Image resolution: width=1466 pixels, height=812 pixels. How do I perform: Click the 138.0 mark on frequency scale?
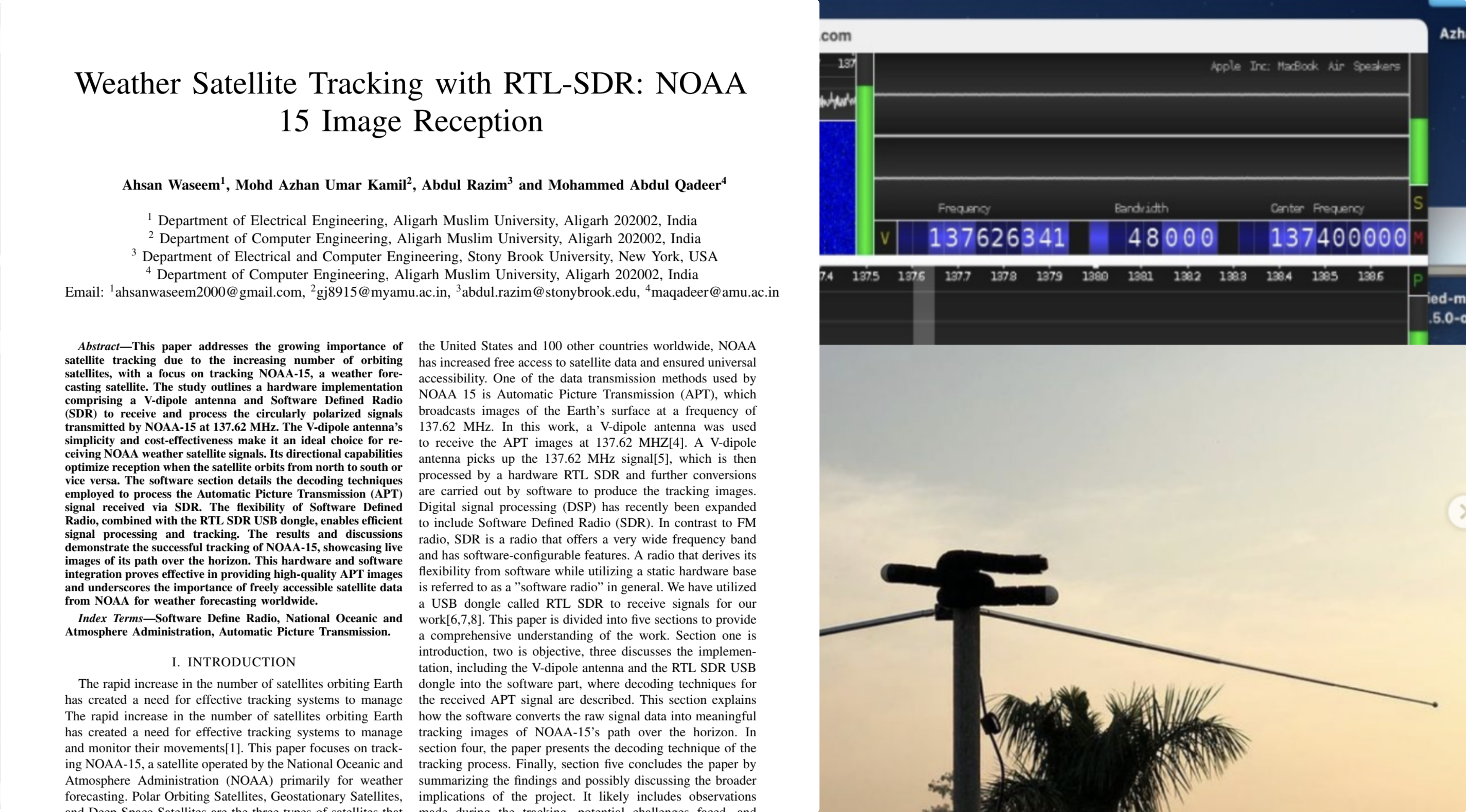pos(1095,276)
